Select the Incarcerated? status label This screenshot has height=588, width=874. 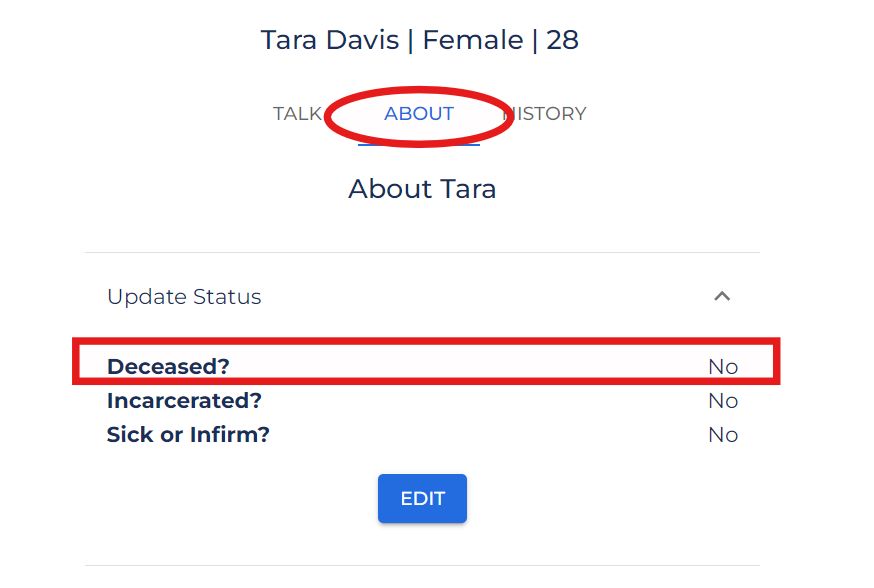coord(184,401)
